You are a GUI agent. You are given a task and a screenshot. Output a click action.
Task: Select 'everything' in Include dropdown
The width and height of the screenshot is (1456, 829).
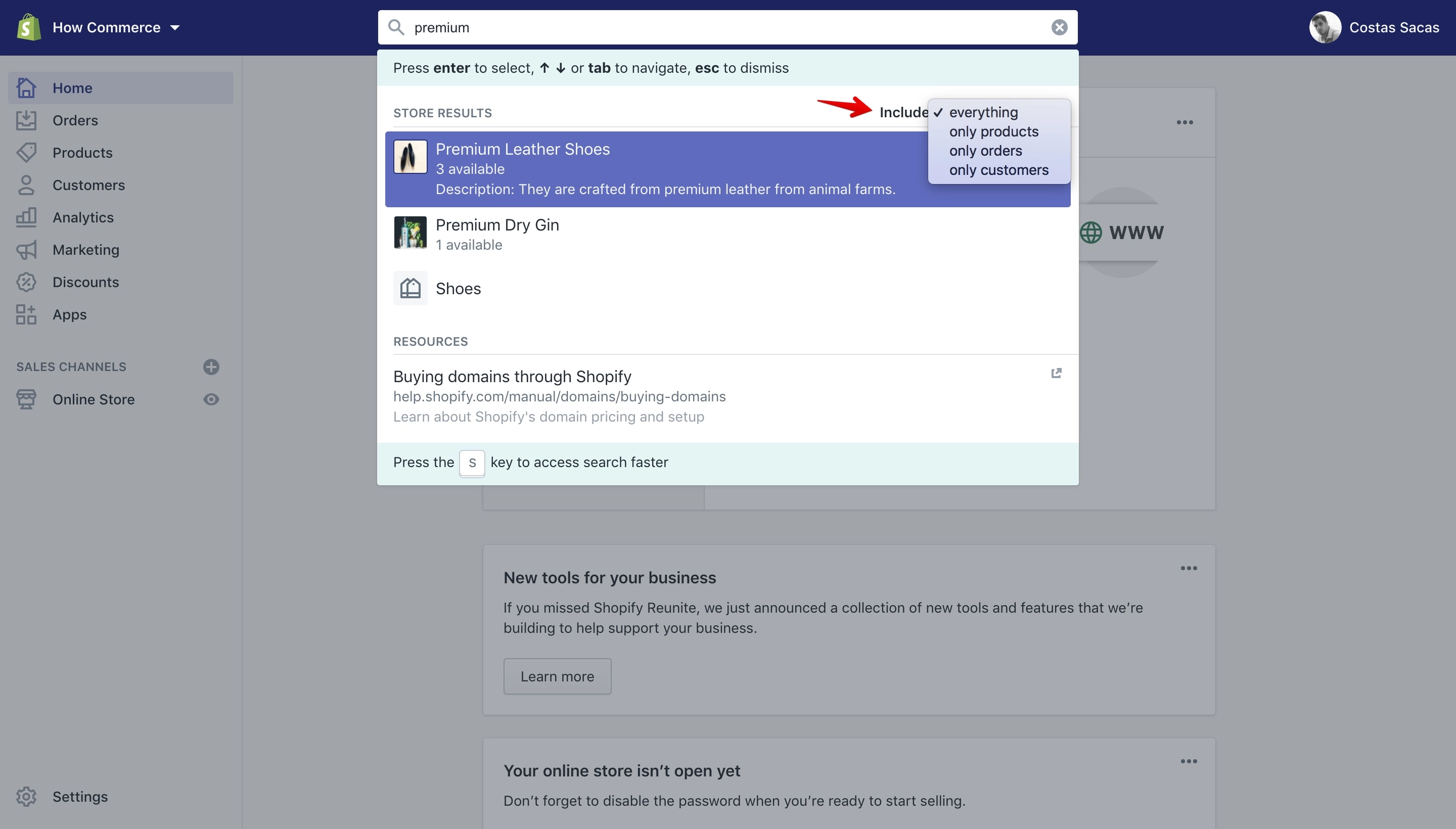pyautogui.click(x=999, y=112)
